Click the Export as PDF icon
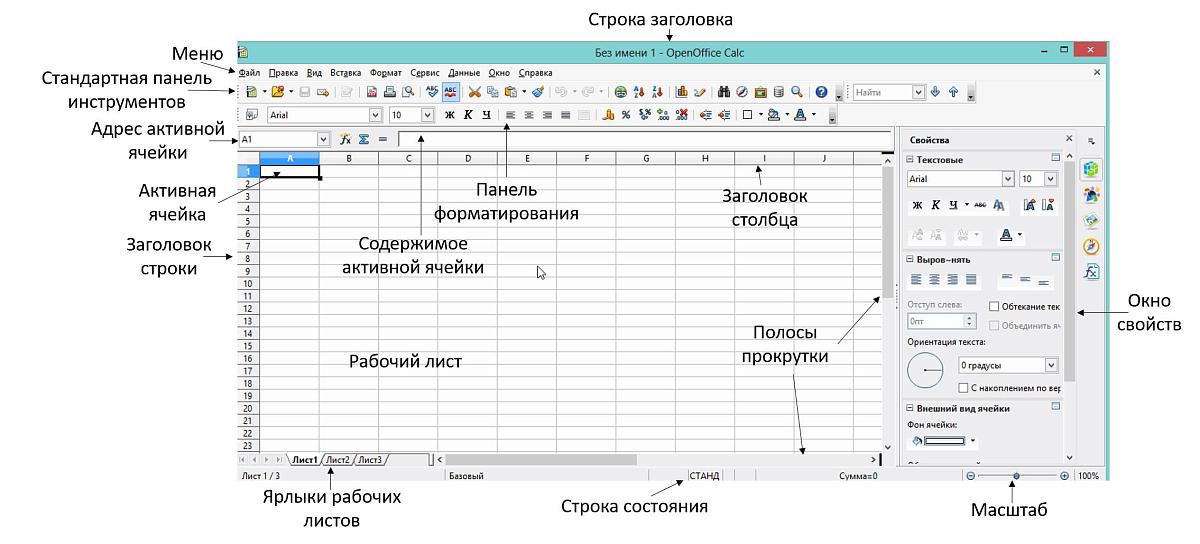This screenshot has width=1200, height=544. (372, 92)
